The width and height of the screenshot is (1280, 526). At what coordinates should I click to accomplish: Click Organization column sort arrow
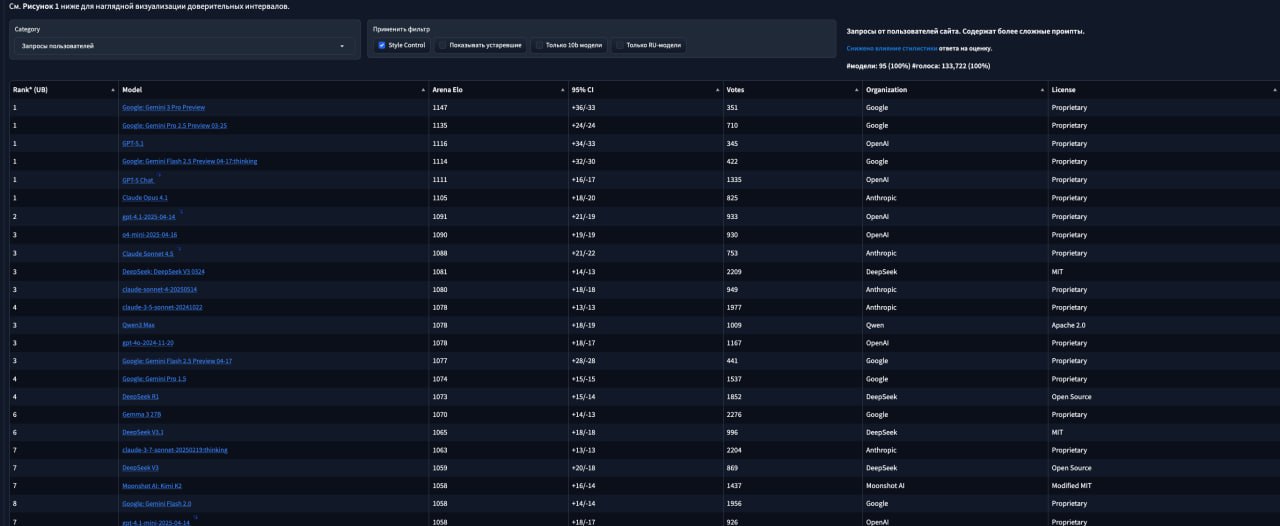pyautogui.click(x=1043, y=90)
